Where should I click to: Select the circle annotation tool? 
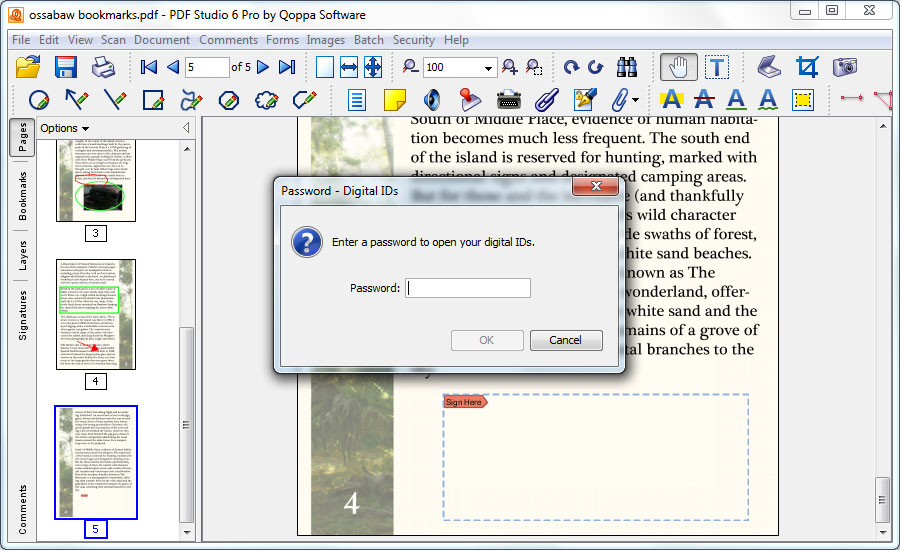[x=39, y=100]
